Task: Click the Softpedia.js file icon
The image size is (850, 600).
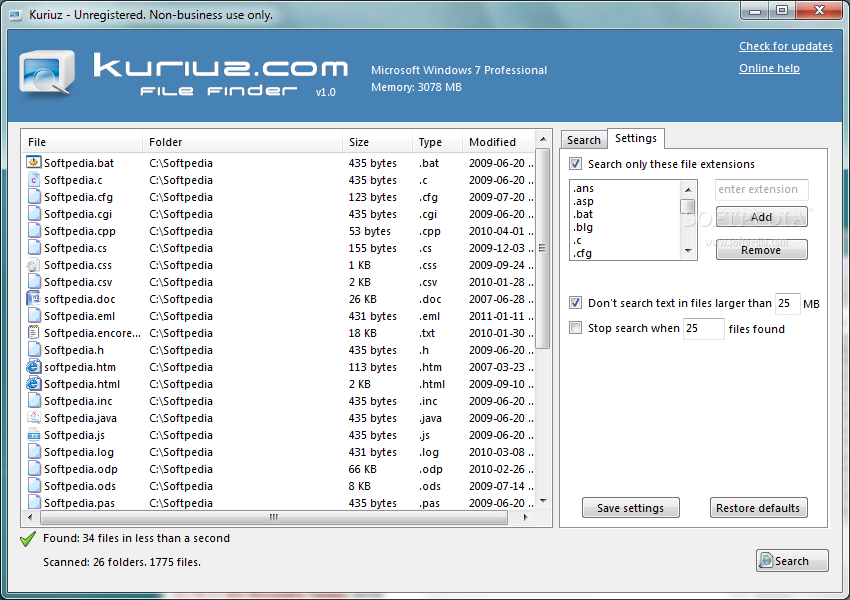Action: tap(34, 434)
